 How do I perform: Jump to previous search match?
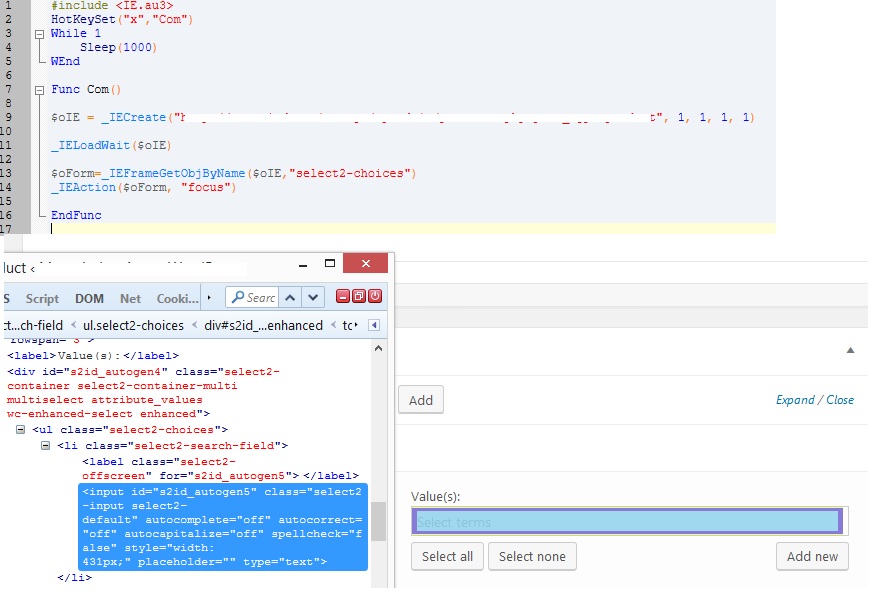tap(290, 297)
